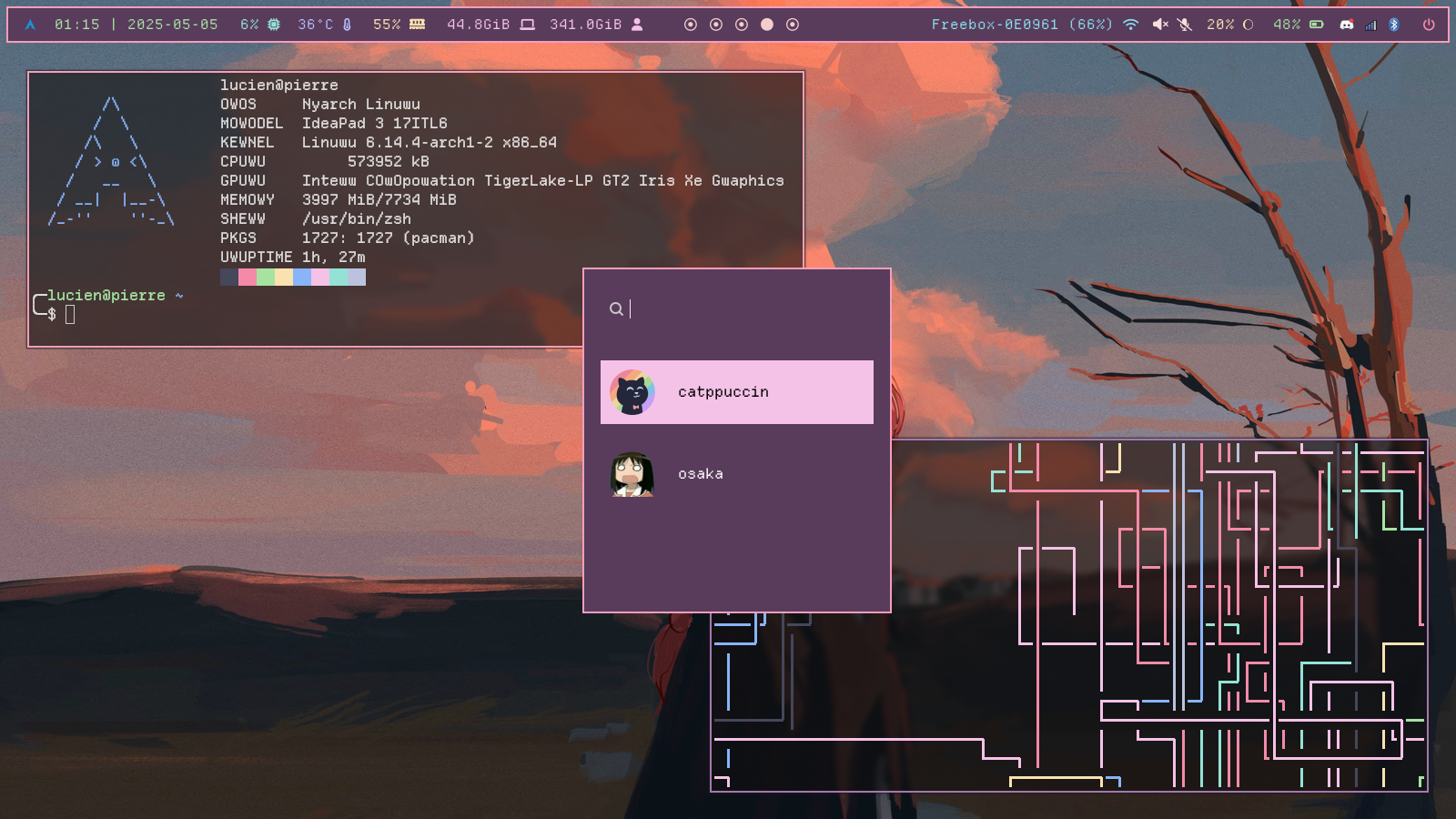Click the date 2025-05-05

tap(173, 25)
